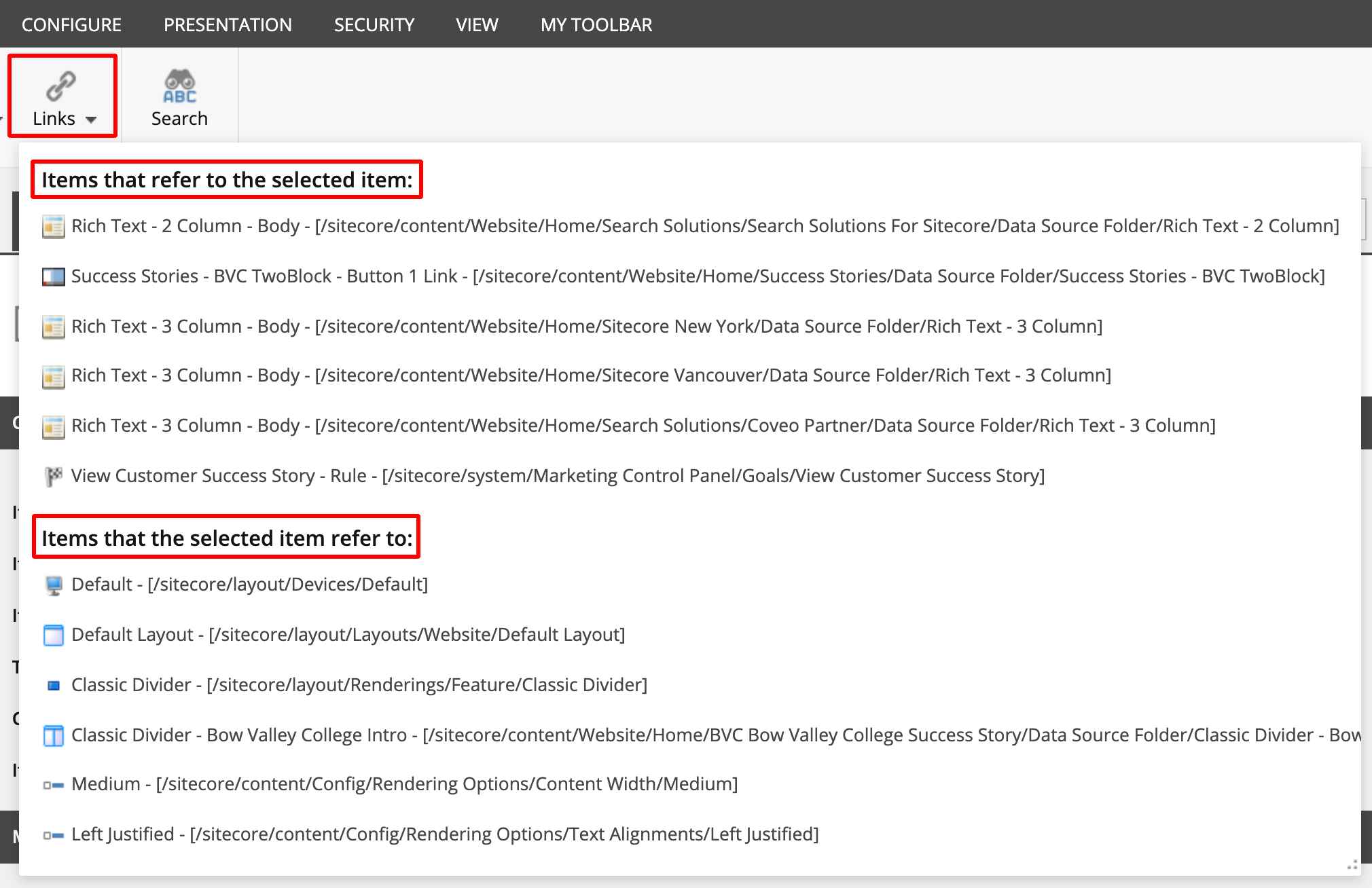Open Medium Content Width link

point(404,784)
